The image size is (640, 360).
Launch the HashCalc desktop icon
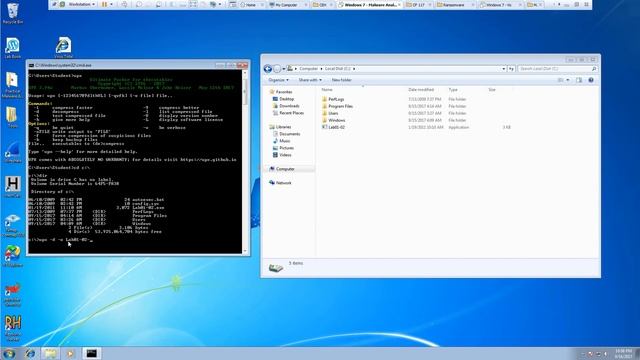tap(12, 187)
